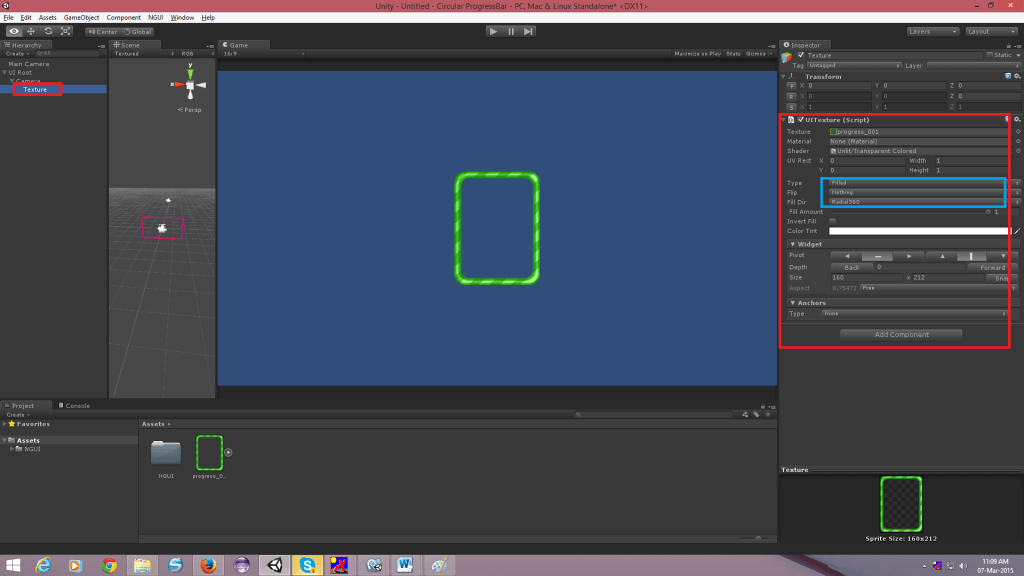Click the Depth Forward button
This screenshot has height=576, width=1024.
[993, 267]
